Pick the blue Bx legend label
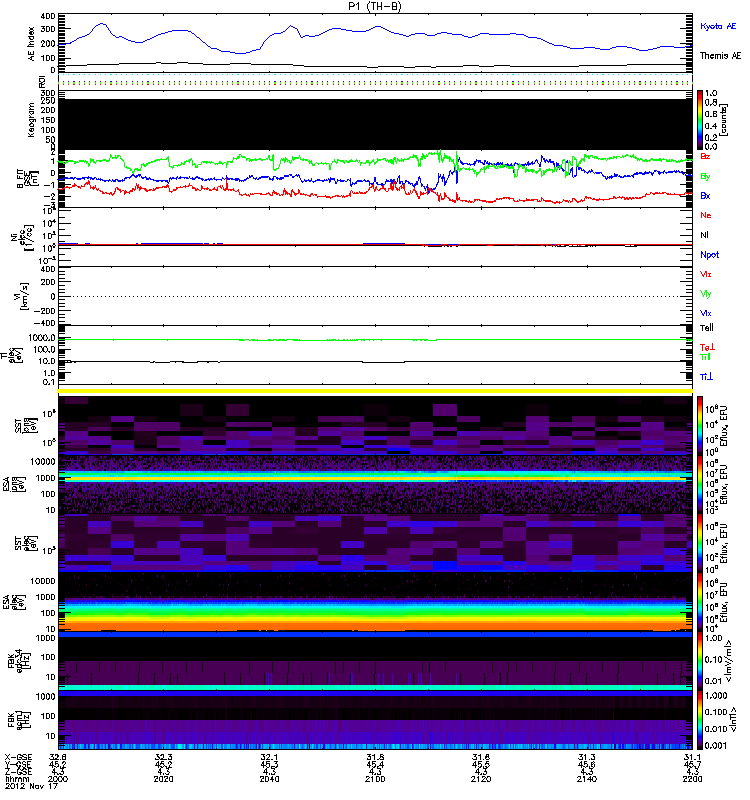Image resolution: width=750 pixels, height=800 pixels. pos(705,196)
